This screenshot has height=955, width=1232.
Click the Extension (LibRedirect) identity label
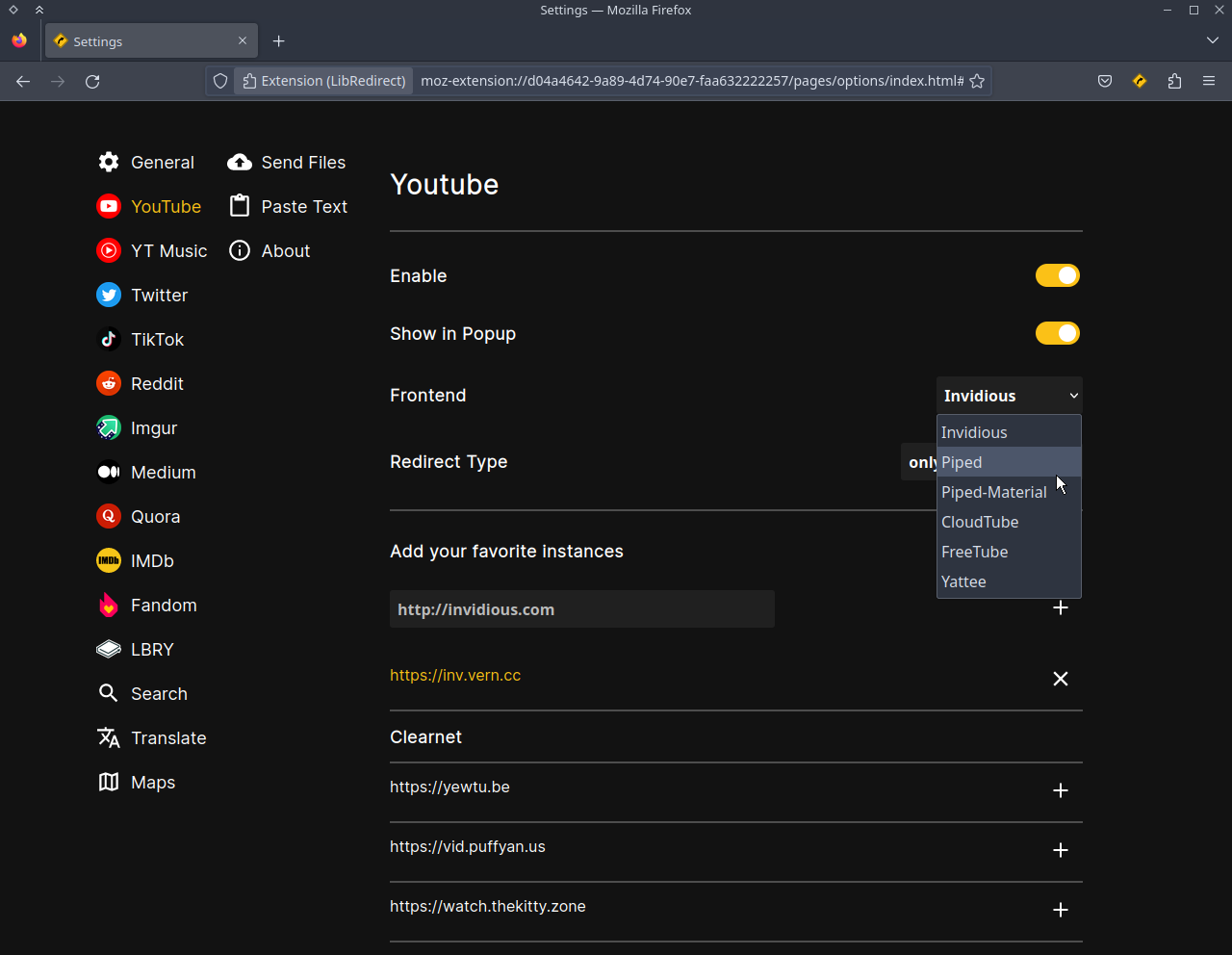tap(324, 81)
